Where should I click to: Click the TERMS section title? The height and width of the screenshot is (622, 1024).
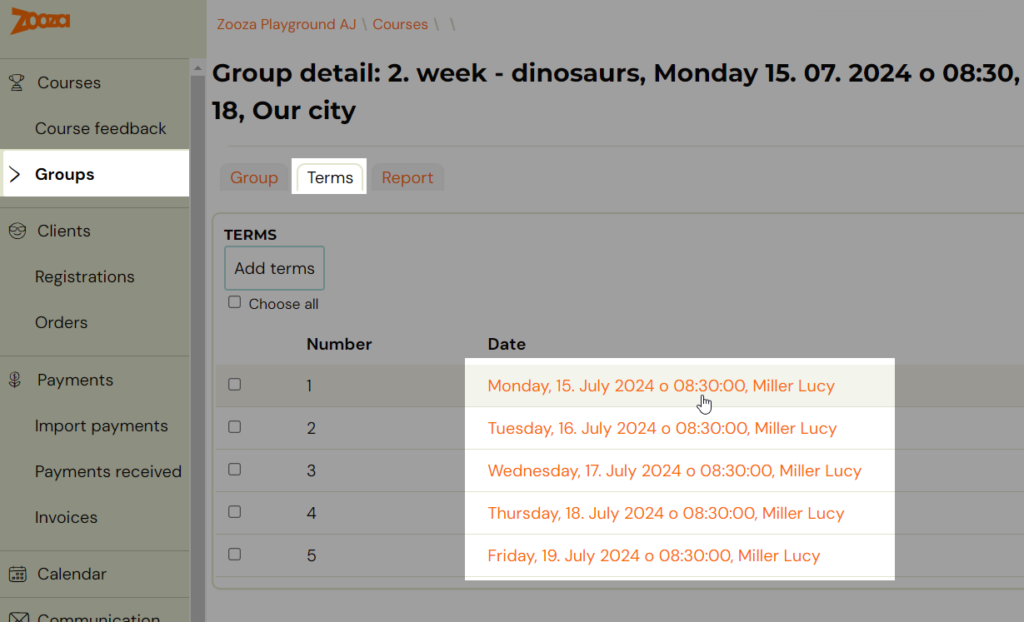250,235
